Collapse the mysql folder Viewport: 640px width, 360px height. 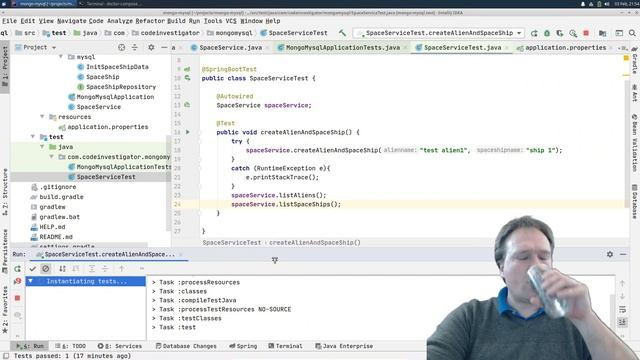click(61, 57)
